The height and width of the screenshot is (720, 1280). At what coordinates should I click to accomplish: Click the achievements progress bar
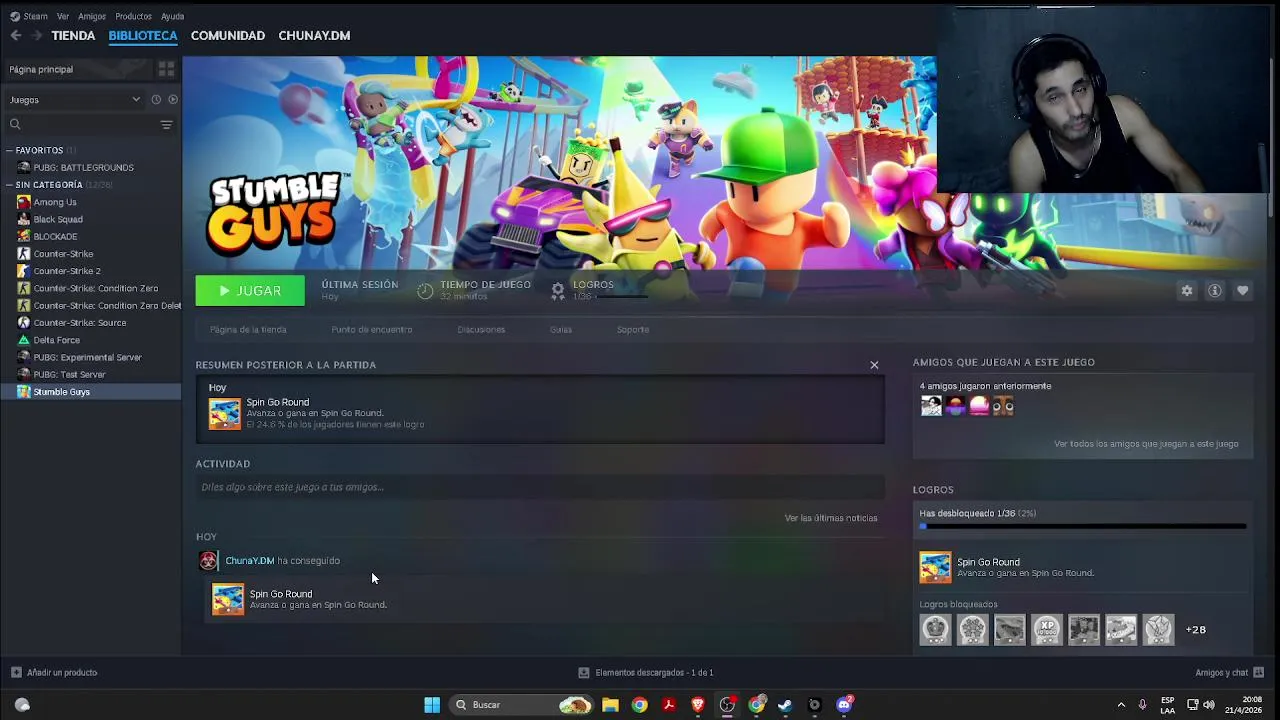tap(1083, 526)
